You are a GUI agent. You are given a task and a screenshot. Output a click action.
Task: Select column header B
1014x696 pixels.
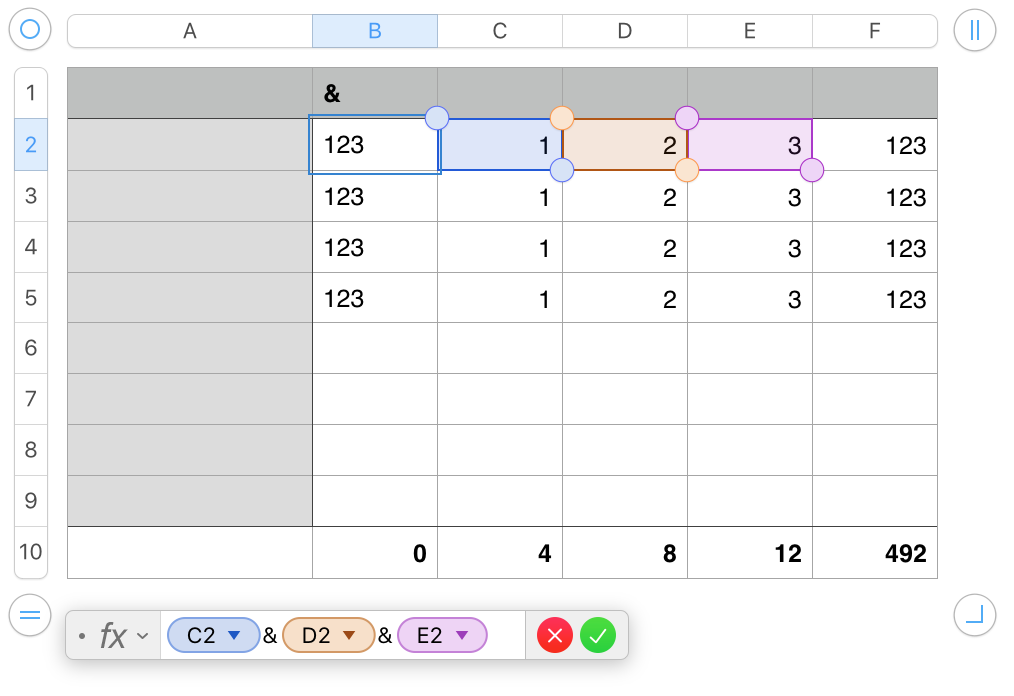(375, 31)
